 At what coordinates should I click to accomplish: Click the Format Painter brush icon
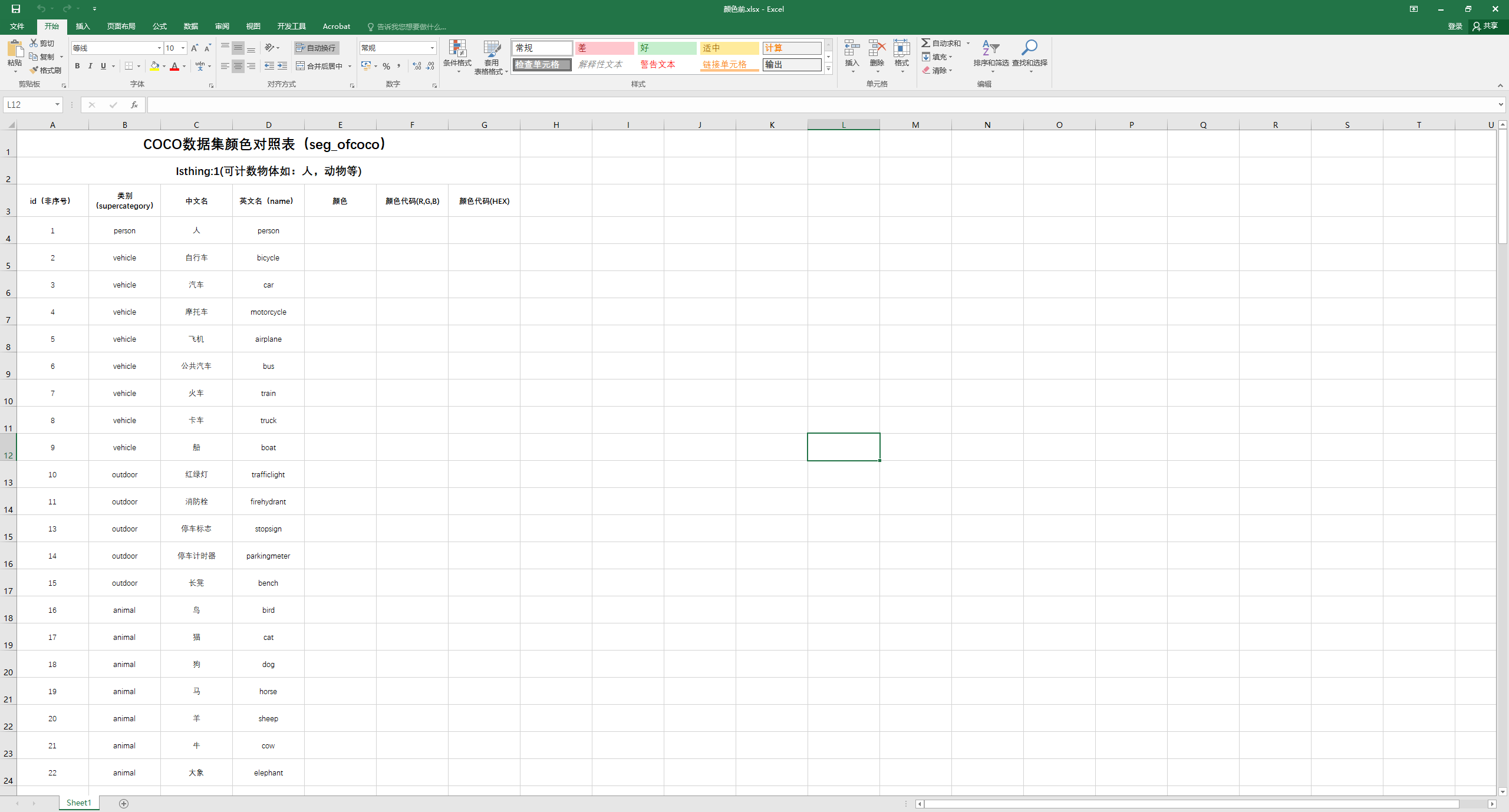(34, 70)
